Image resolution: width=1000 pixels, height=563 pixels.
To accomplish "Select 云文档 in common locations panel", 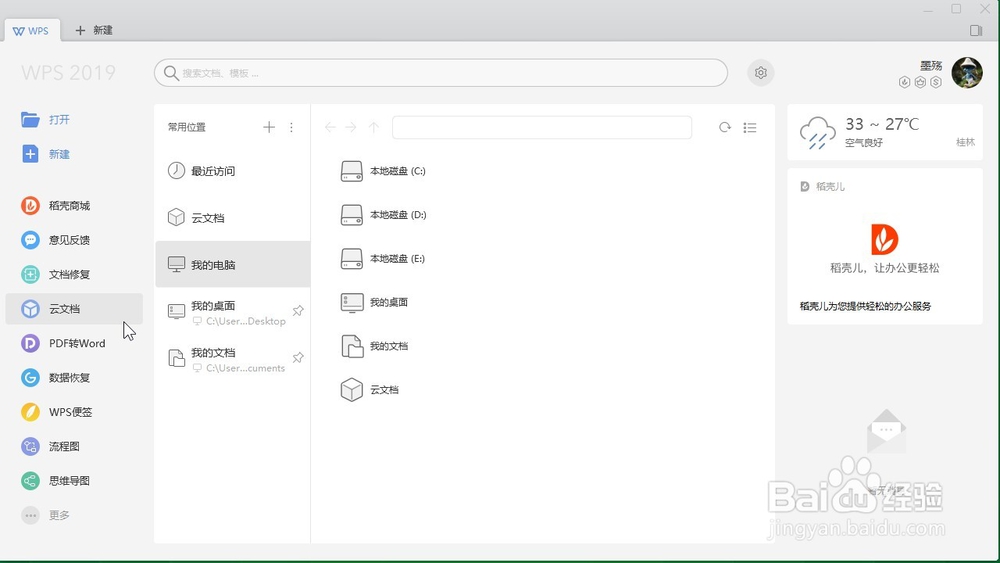I will [x=233, y=217].
